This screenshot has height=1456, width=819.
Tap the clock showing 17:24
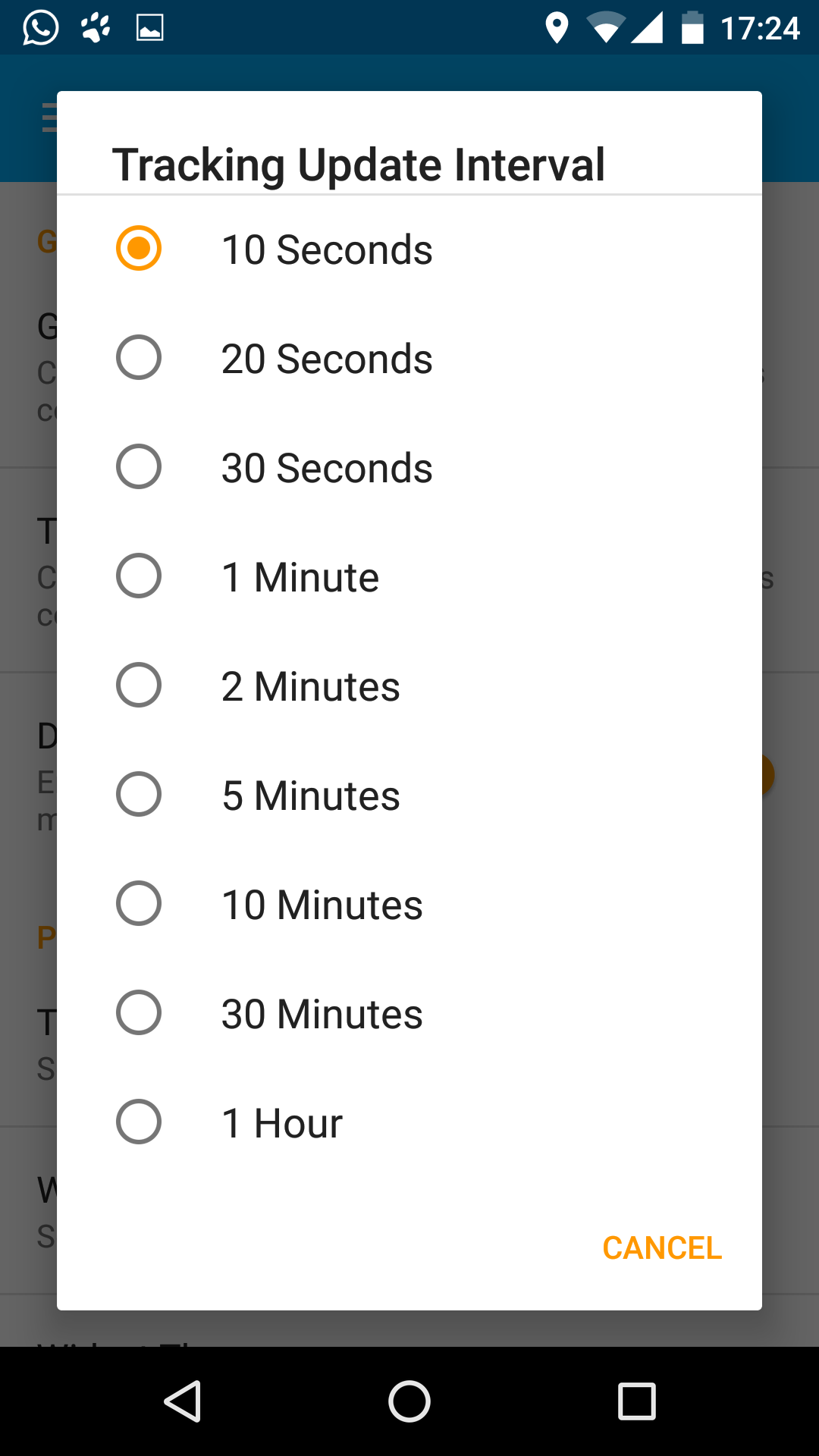760,29
